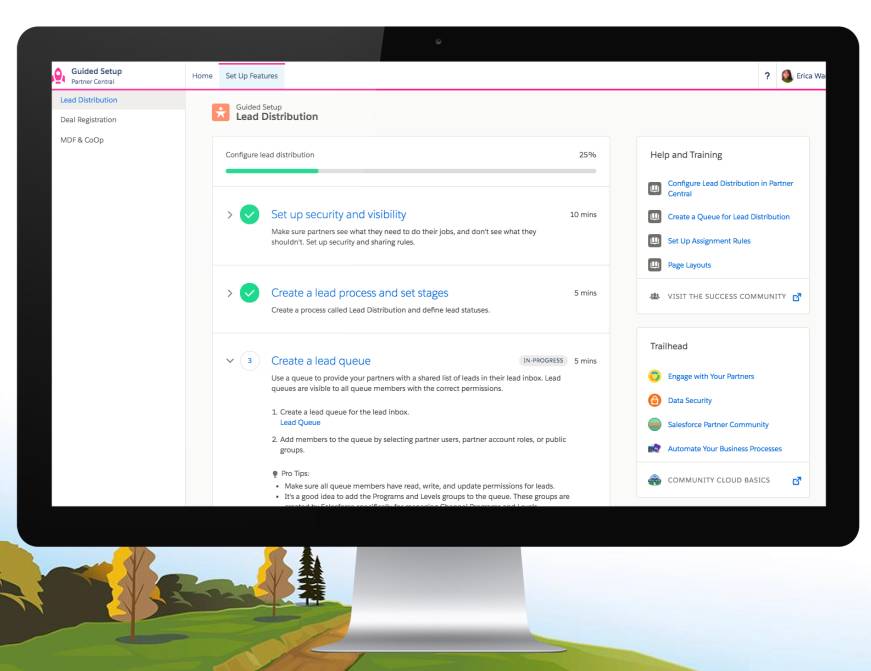Click external link icon for Community Cloud Basics
Image resolution: width=871 pixels, height=671 pixels.
[x=797, y=480]
